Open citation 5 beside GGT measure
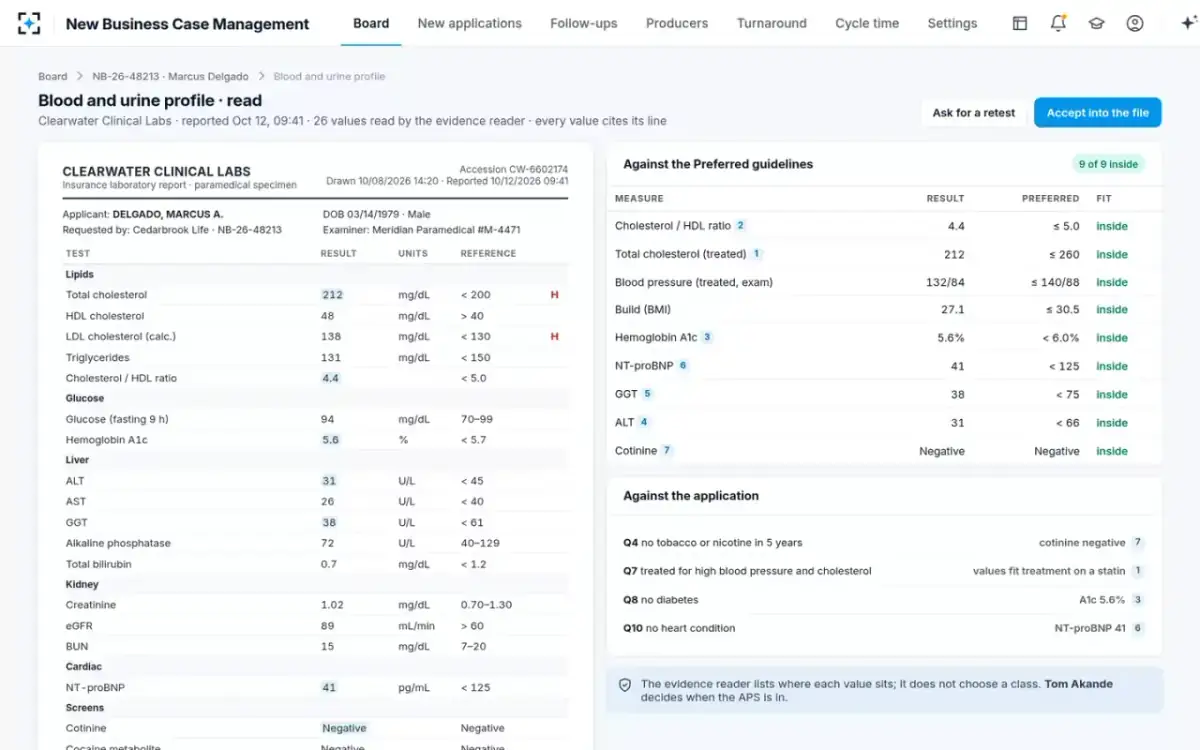This screenshot has width=1200, height=750. coord(647,394)
